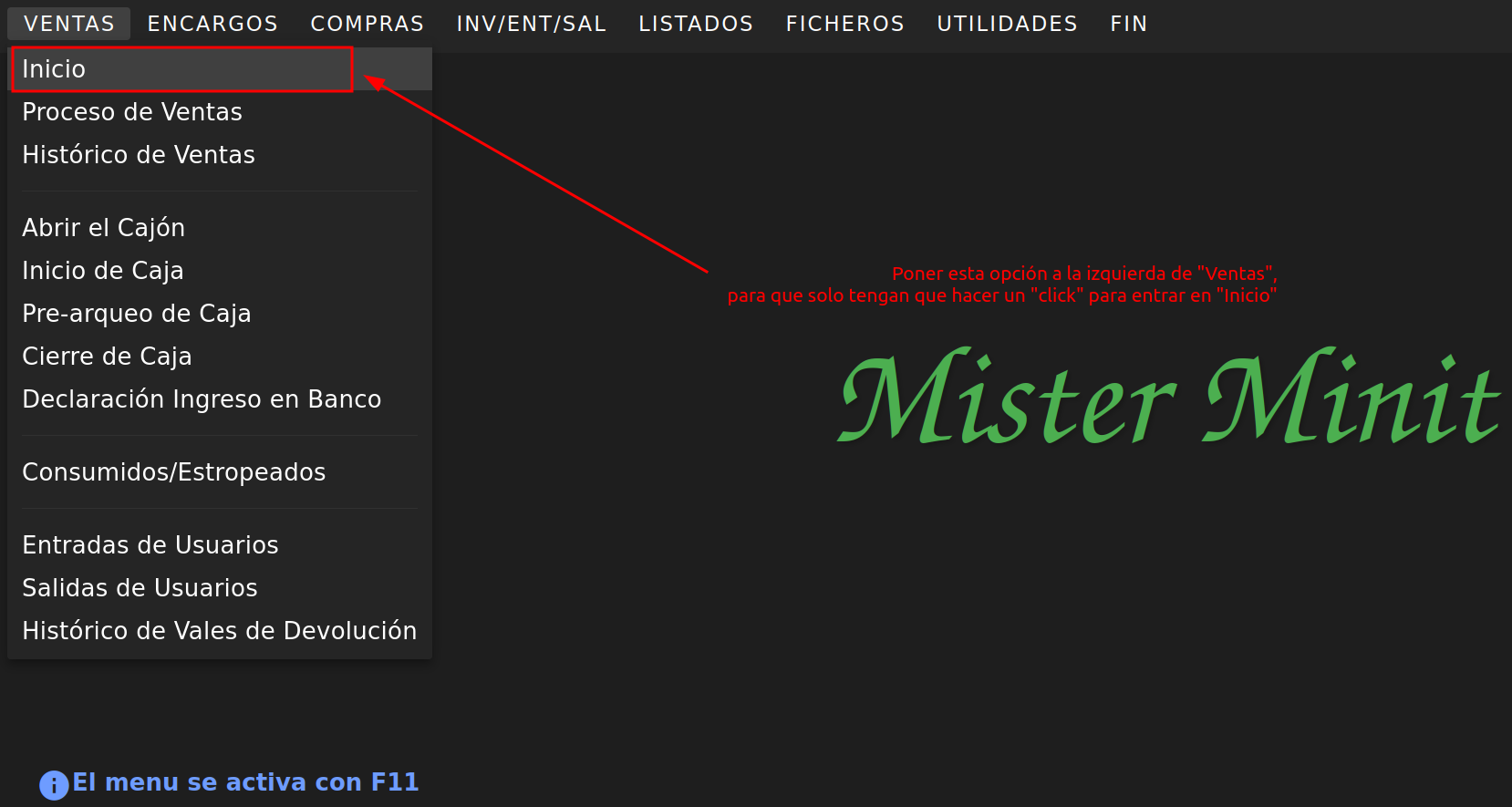Image resolution: width=1512 pixels, height=807 pixels.
Task: Select Inicio from the Ventas menu
Action: coord(220,69)
